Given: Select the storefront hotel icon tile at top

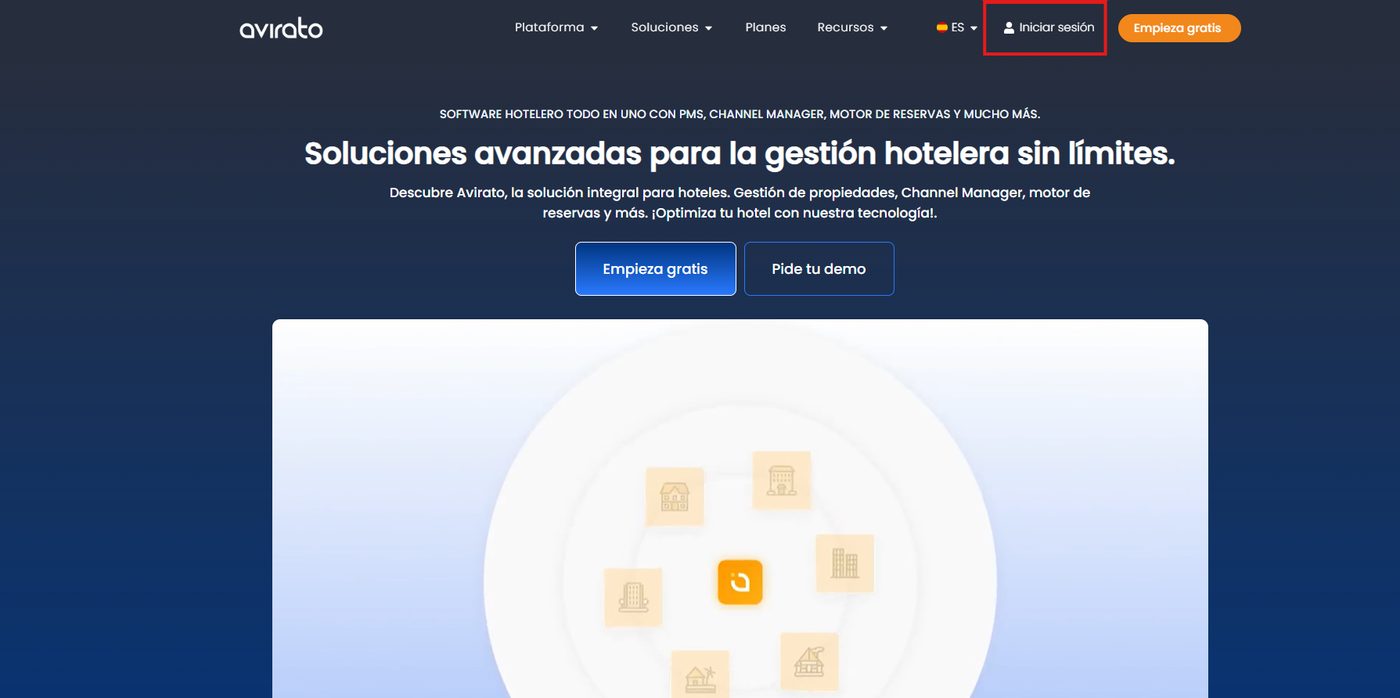Looking at the screenshot, I should 781,480.
